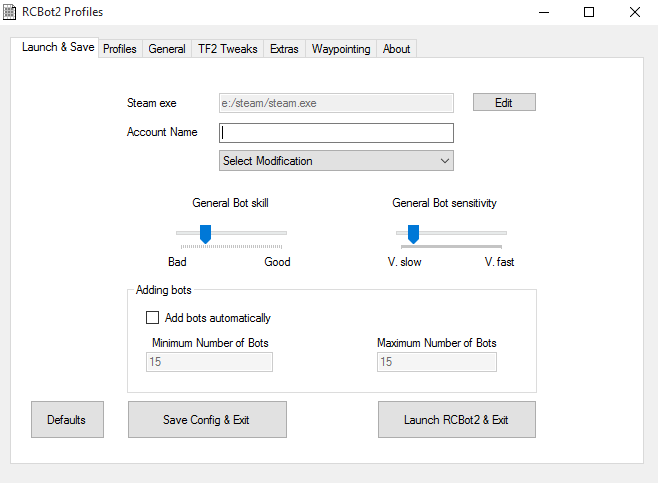Select the Extras tab
This screenshot has width=658, height=483.
click(284, 49)
